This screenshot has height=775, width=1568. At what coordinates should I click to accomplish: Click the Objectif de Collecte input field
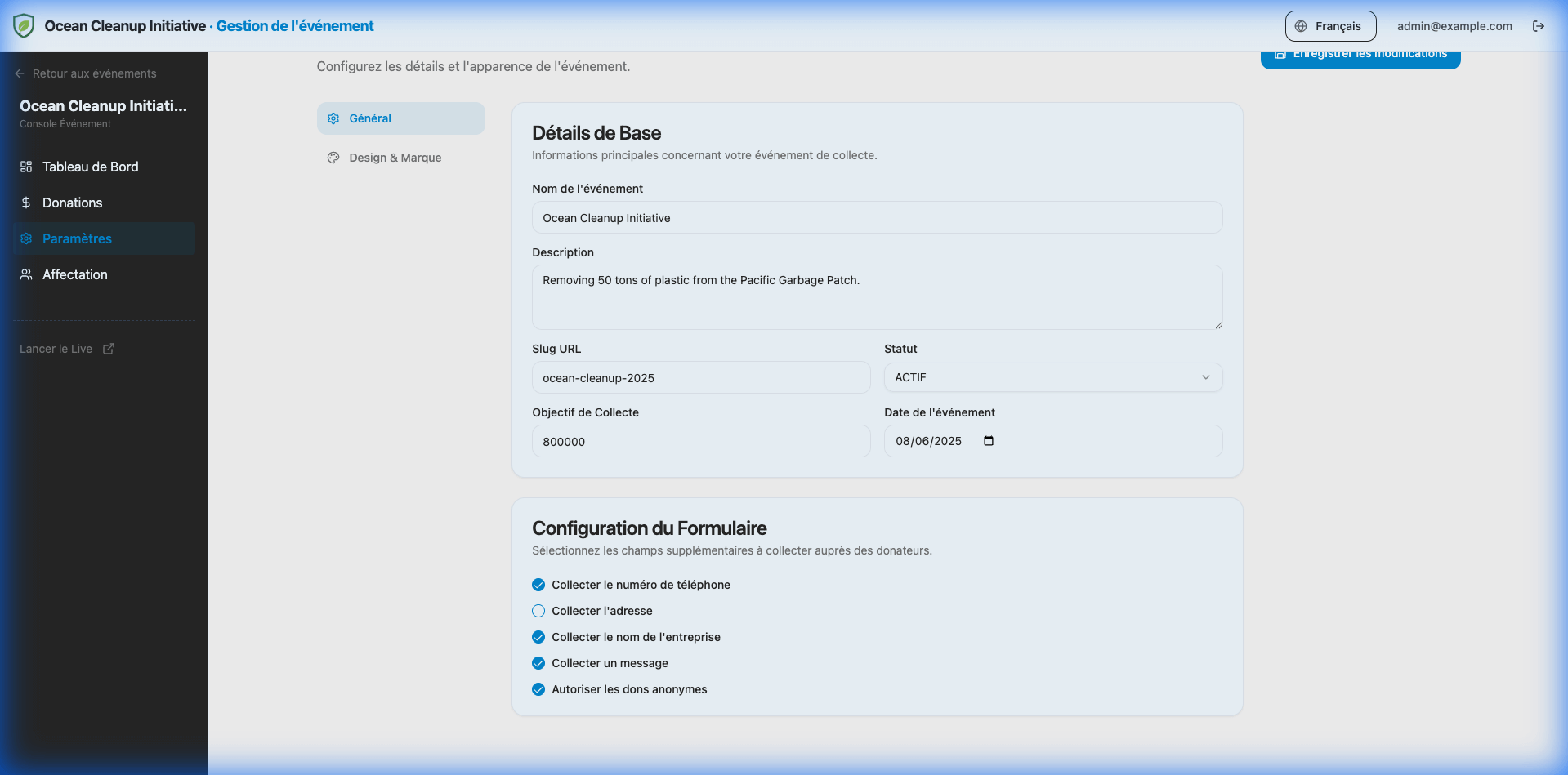click(700, 442)
